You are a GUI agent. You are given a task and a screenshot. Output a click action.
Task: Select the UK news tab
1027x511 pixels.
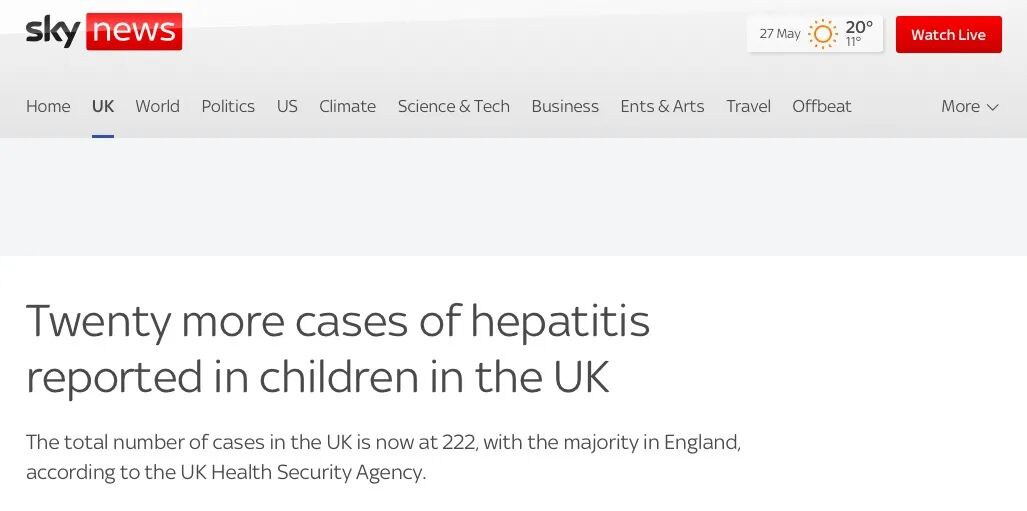click(x=103, y=106)
